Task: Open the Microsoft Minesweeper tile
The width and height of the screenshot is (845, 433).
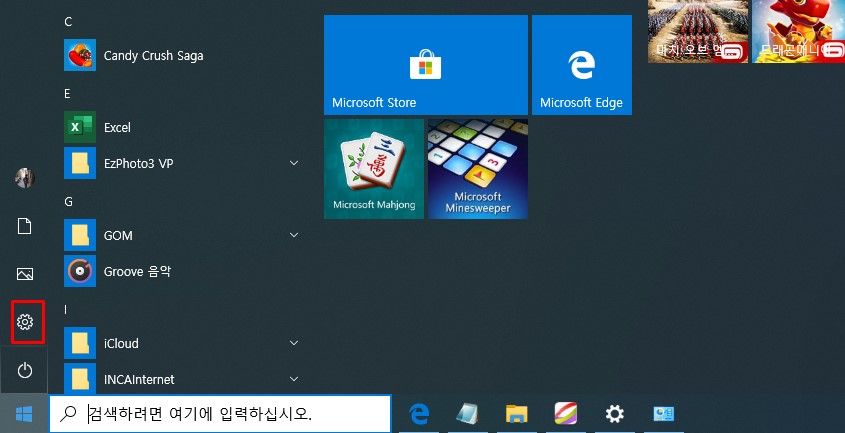Action: tap(478, 169)
